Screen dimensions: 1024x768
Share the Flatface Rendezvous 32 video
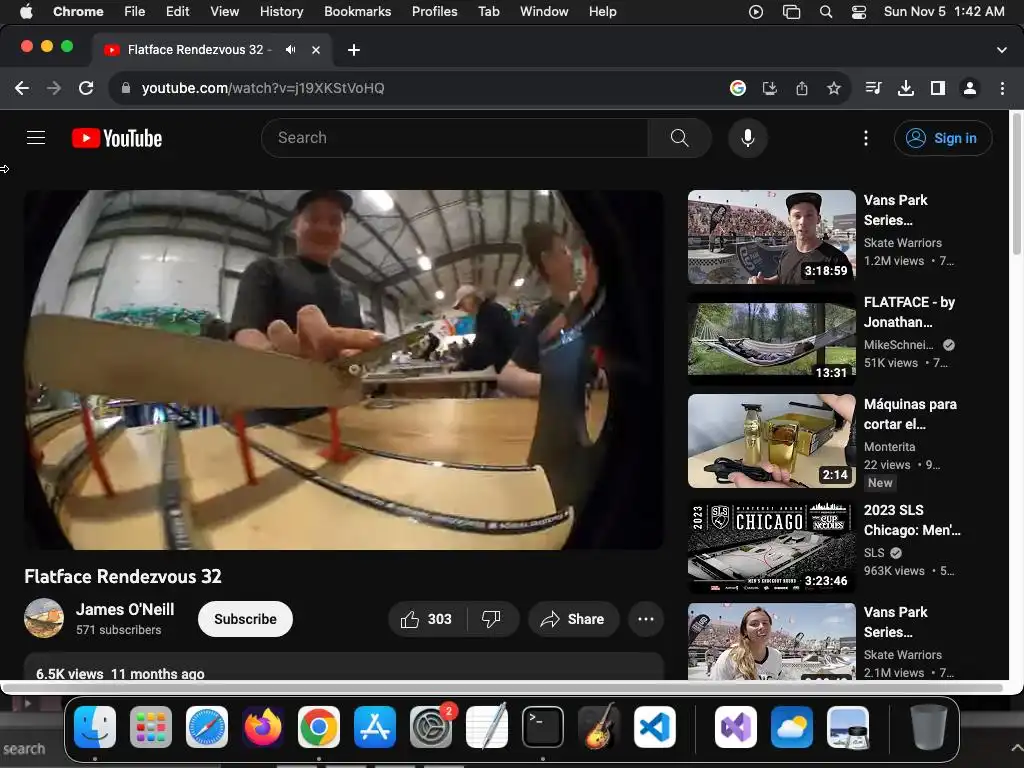coord(573,619)
